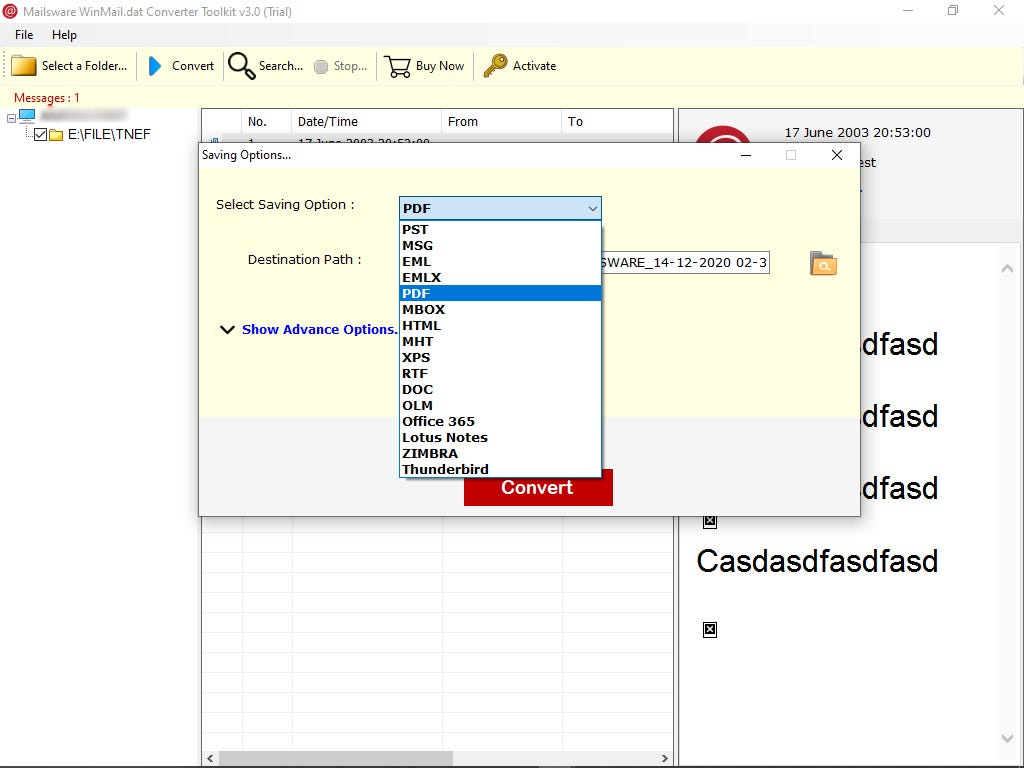1024x768 pixels.
Task: Choose Office 365 from saving options
Action: point(500,421)
